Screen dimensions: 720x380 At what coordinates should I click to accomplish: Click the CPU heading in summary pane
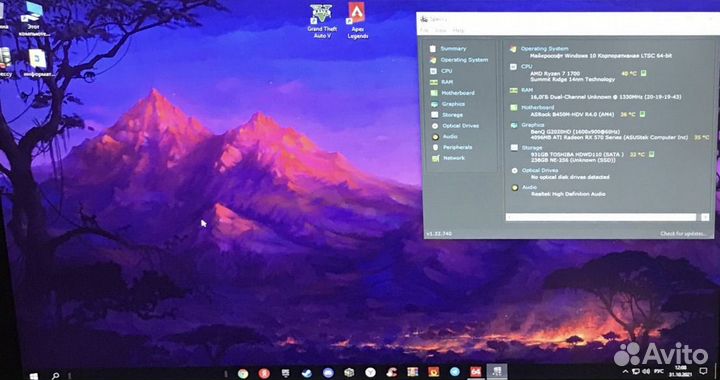[x=526, y=67]
